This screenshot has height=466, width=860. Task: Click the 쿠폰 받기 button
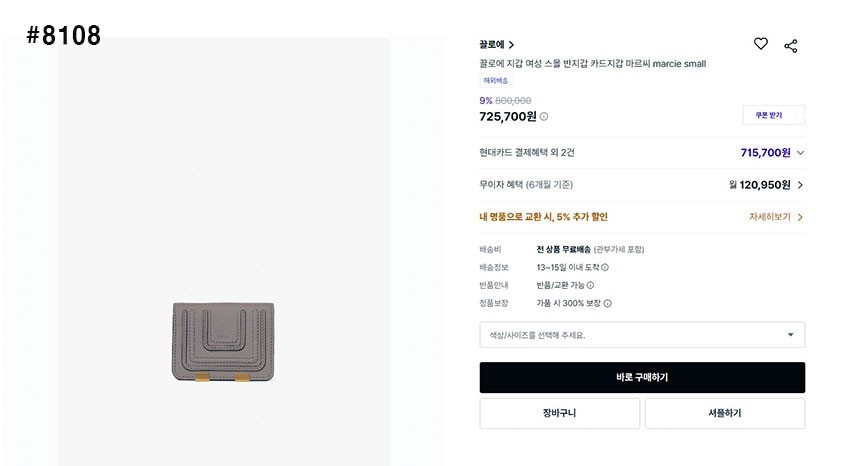[x=769, y=115]
